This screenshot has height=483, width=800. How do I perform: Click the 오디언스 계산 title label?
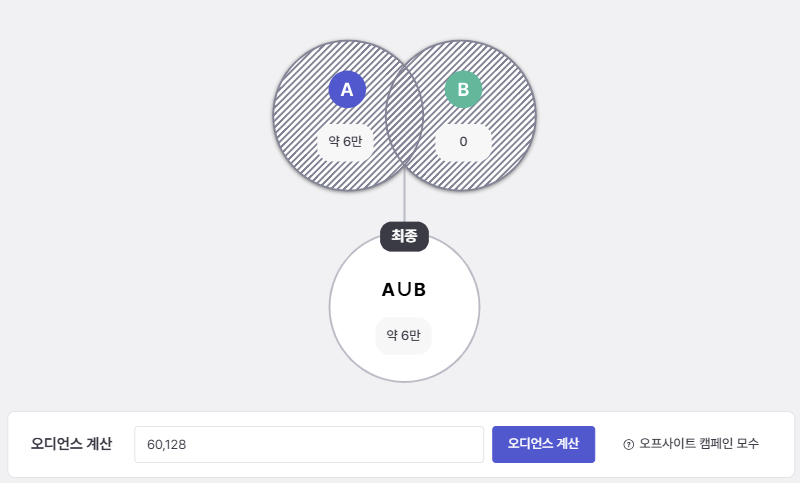71,444
